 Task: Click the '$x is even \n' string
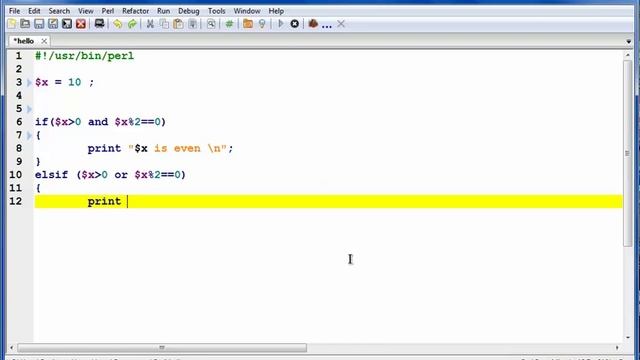[177, 149]
